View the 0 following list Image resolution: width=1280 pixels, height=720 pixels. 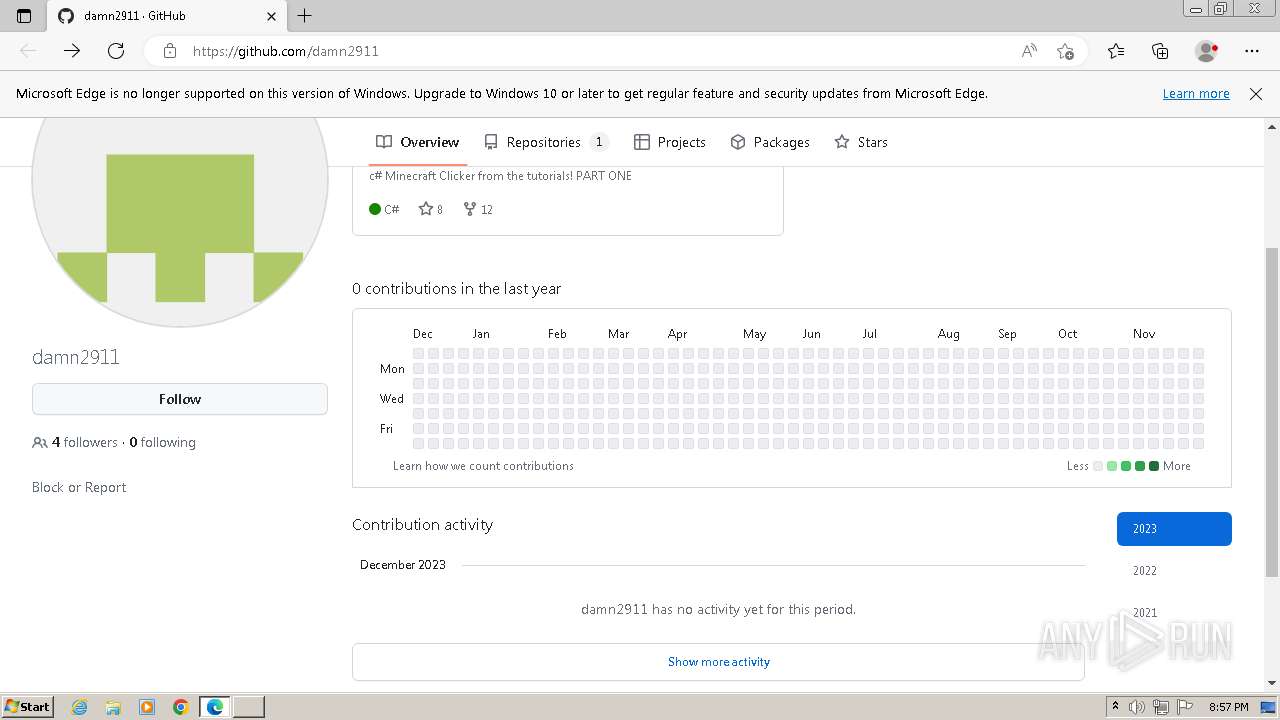162,442
